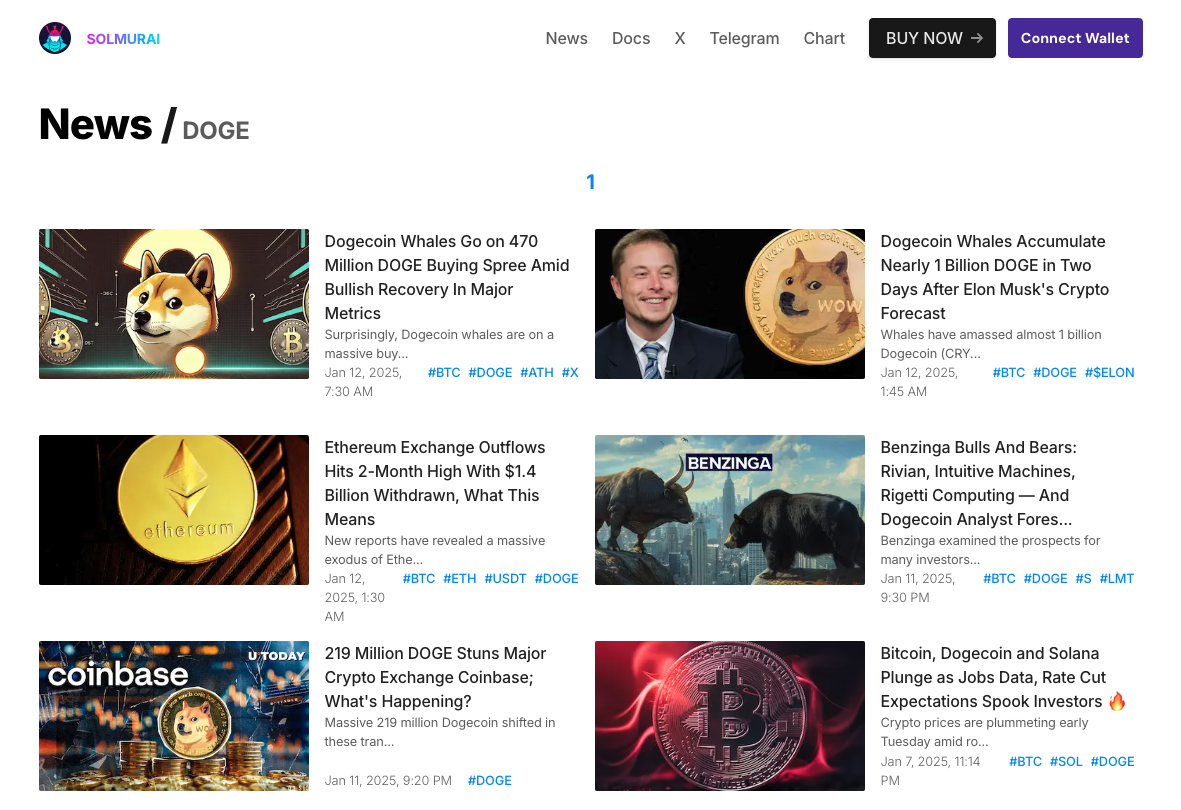
Task: Open the Benzinga bull and bear image
Action: tap(730, 510)
